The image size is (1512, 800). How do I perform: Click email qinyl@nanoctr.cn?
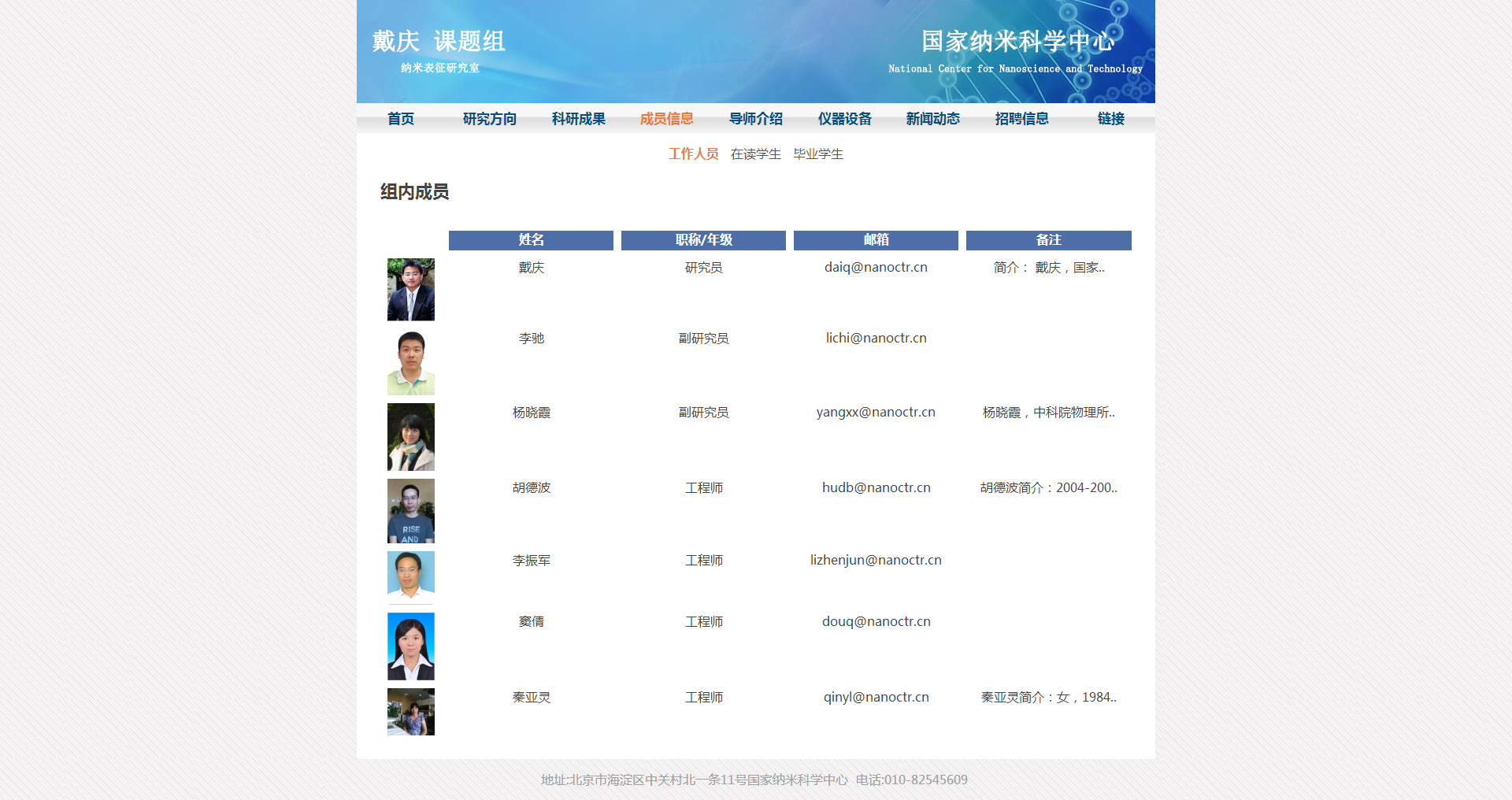876,698
